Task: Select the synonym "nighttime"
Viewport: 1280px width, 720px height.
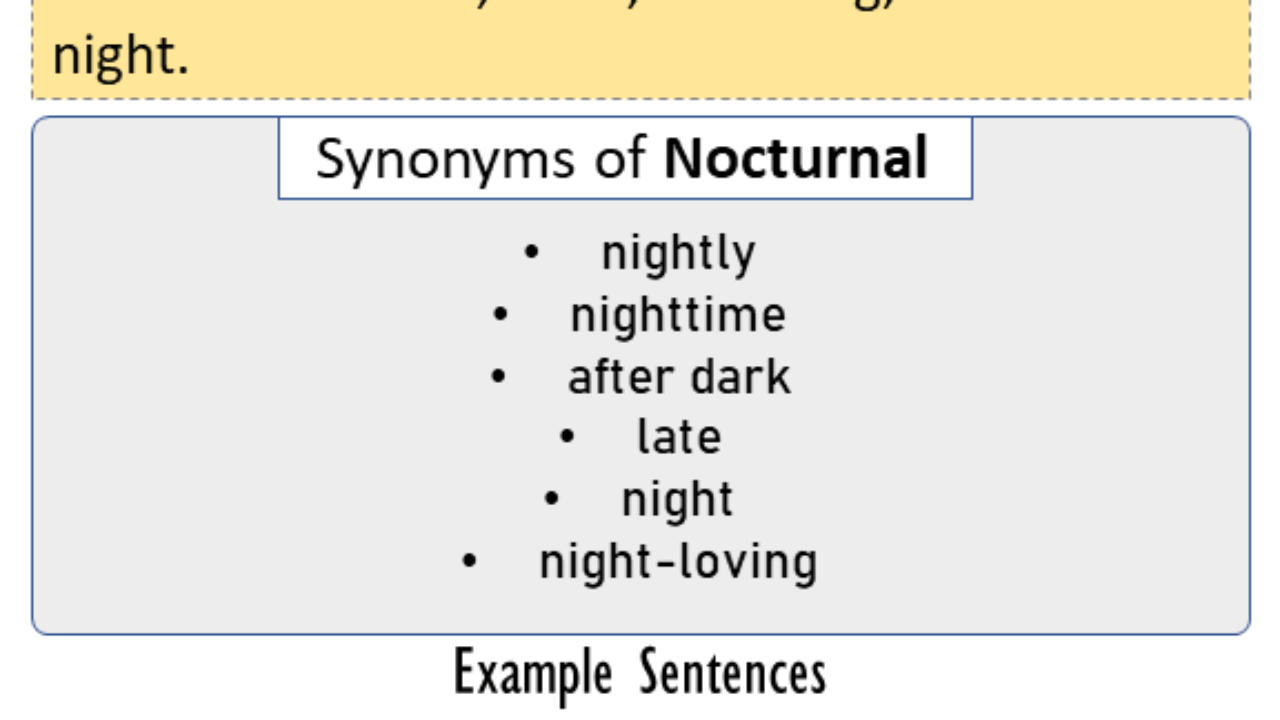Action: (678, 315)
